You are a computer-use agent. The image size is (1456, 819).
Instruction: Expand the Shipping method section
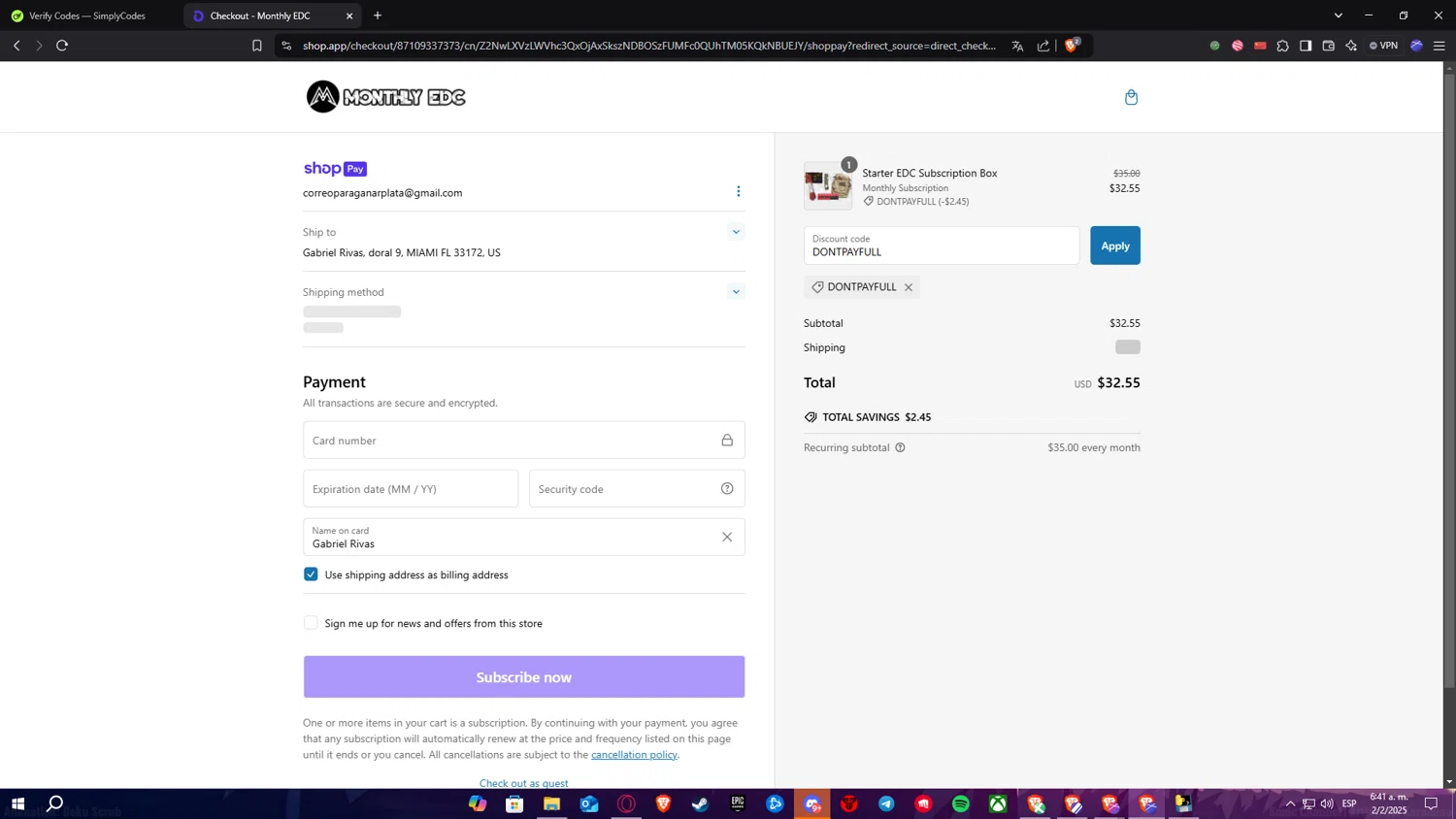click(x=736, y=292)
